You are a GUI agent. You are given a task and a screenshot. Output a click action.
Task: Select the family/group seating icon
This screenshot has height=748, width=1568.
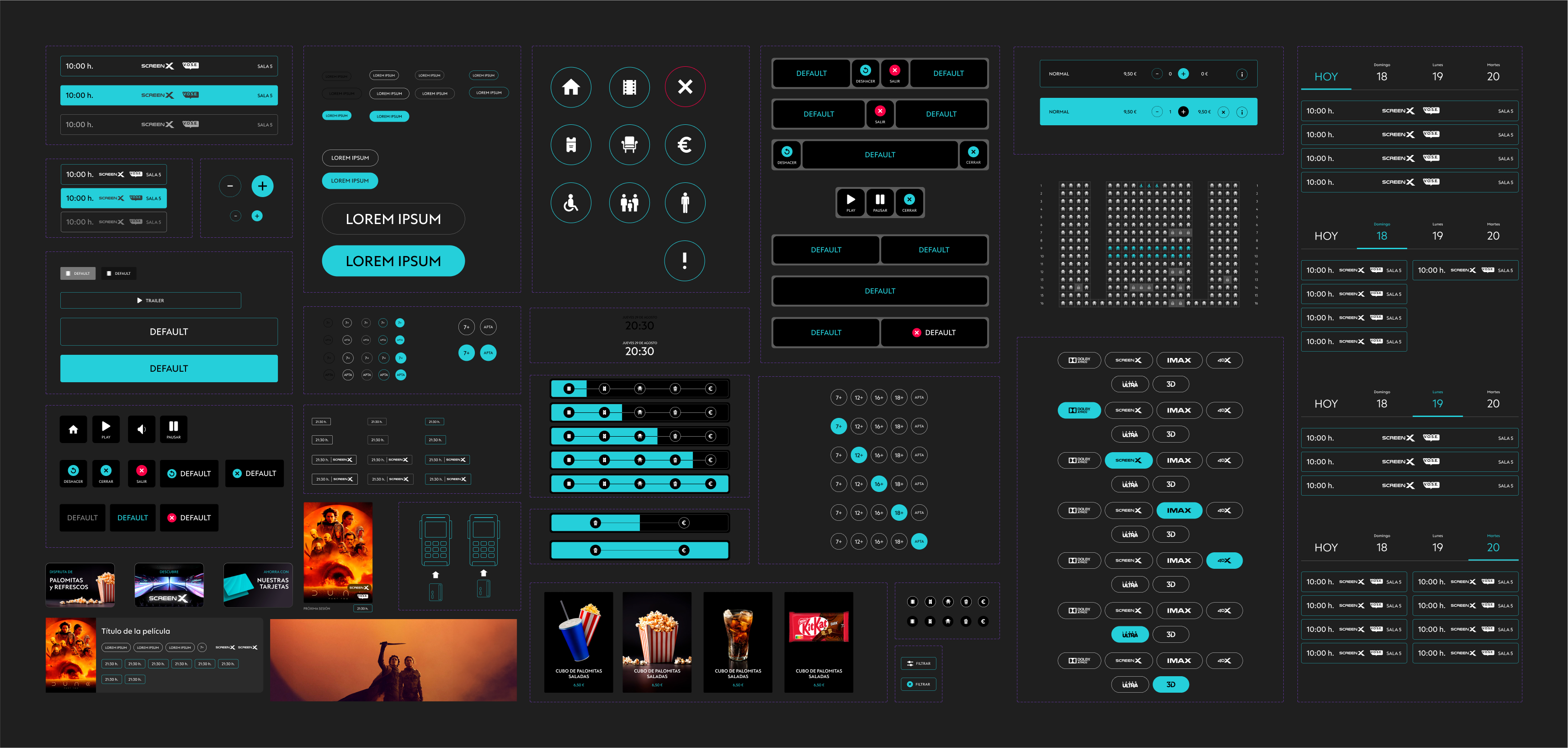630,203
